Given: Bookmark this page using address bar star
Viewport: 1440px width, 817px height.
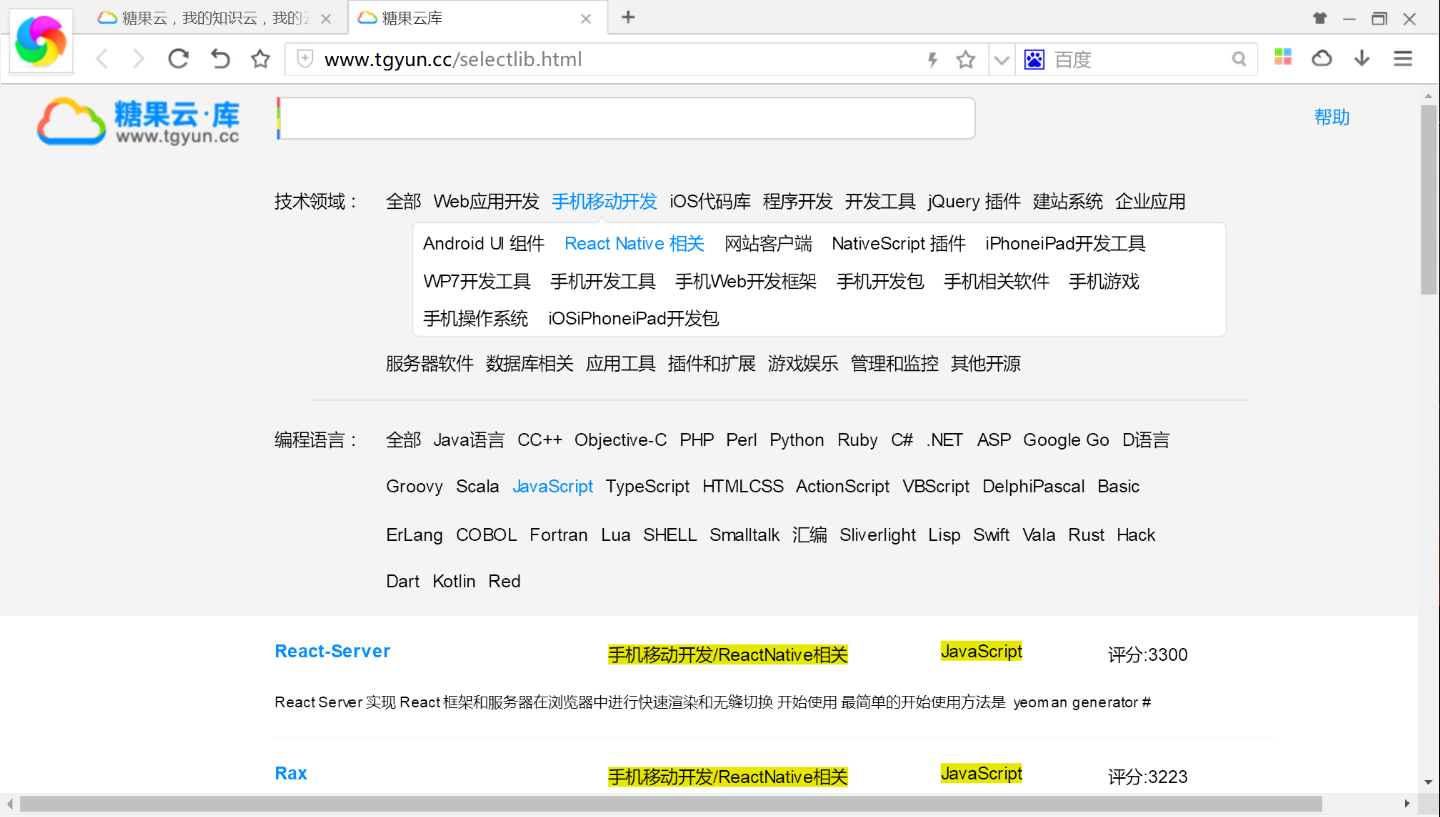Looking at the screenshot, I should (x=966, y=60).
